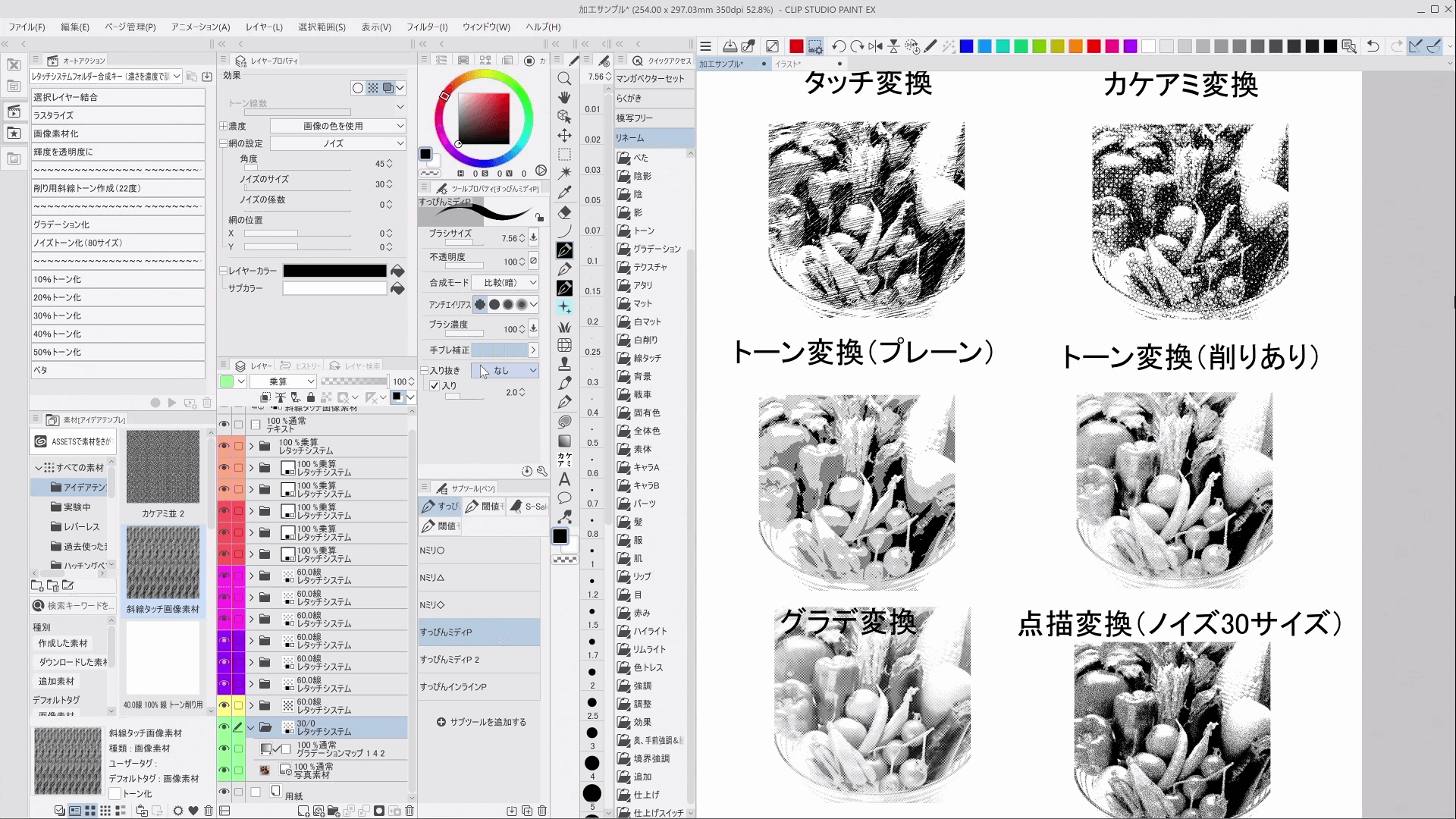
Task: Open the 合成モード blend mode dropdown
Action: coord(505,282)
